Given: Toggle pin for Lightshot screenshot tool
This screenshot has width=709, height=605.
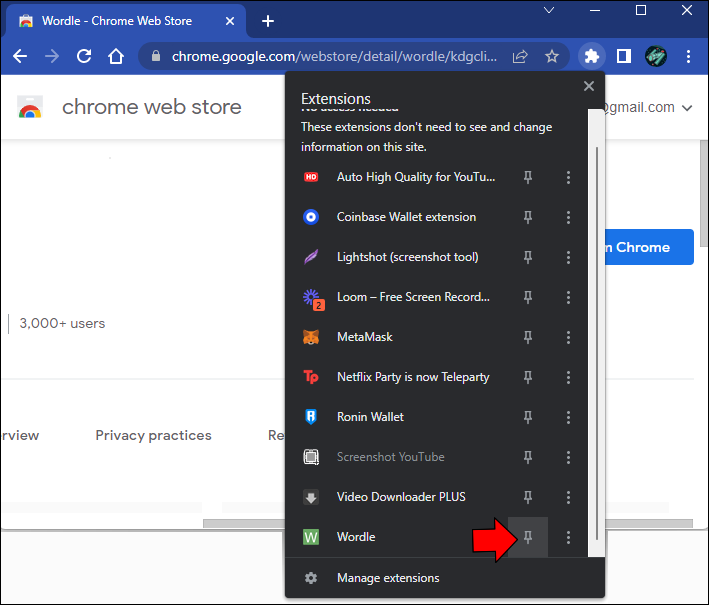Looking at the screenshot, I should 529,257.
